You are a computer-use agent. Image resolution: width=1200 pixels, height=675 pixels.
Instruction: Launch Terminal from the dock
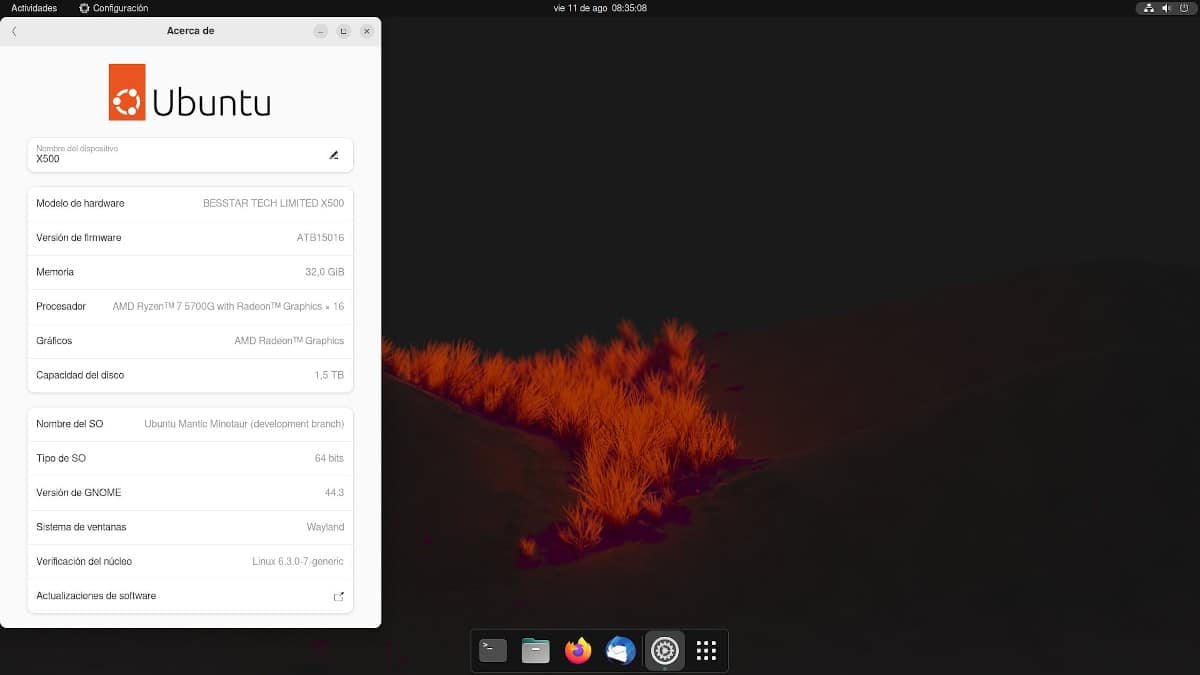[493, 651]
